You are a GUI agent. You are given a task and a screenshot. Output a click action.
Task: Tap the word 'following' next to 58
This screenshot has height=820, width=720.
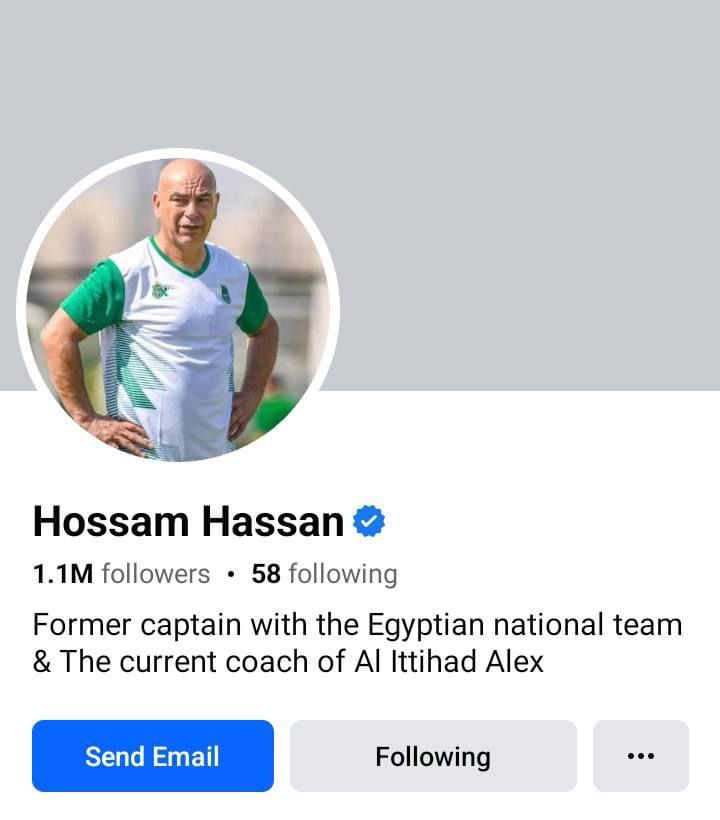pos(343,575)
